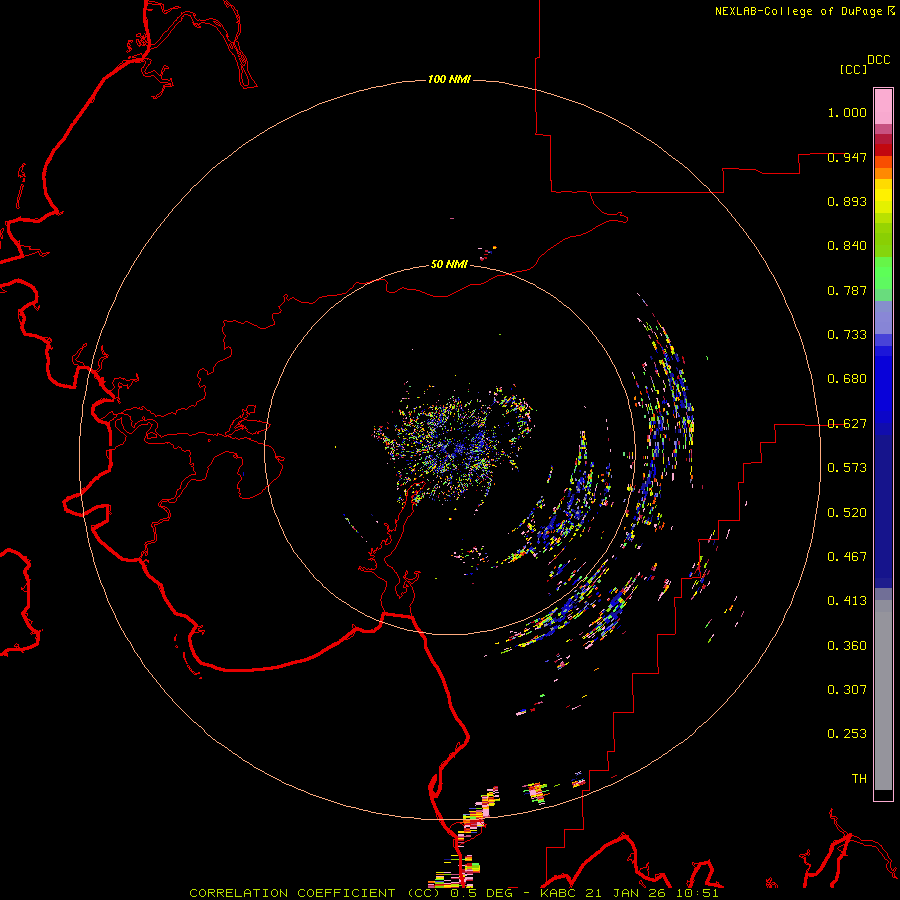
Task: Click the 100 NMI range ring label
Action: [449, 79]
